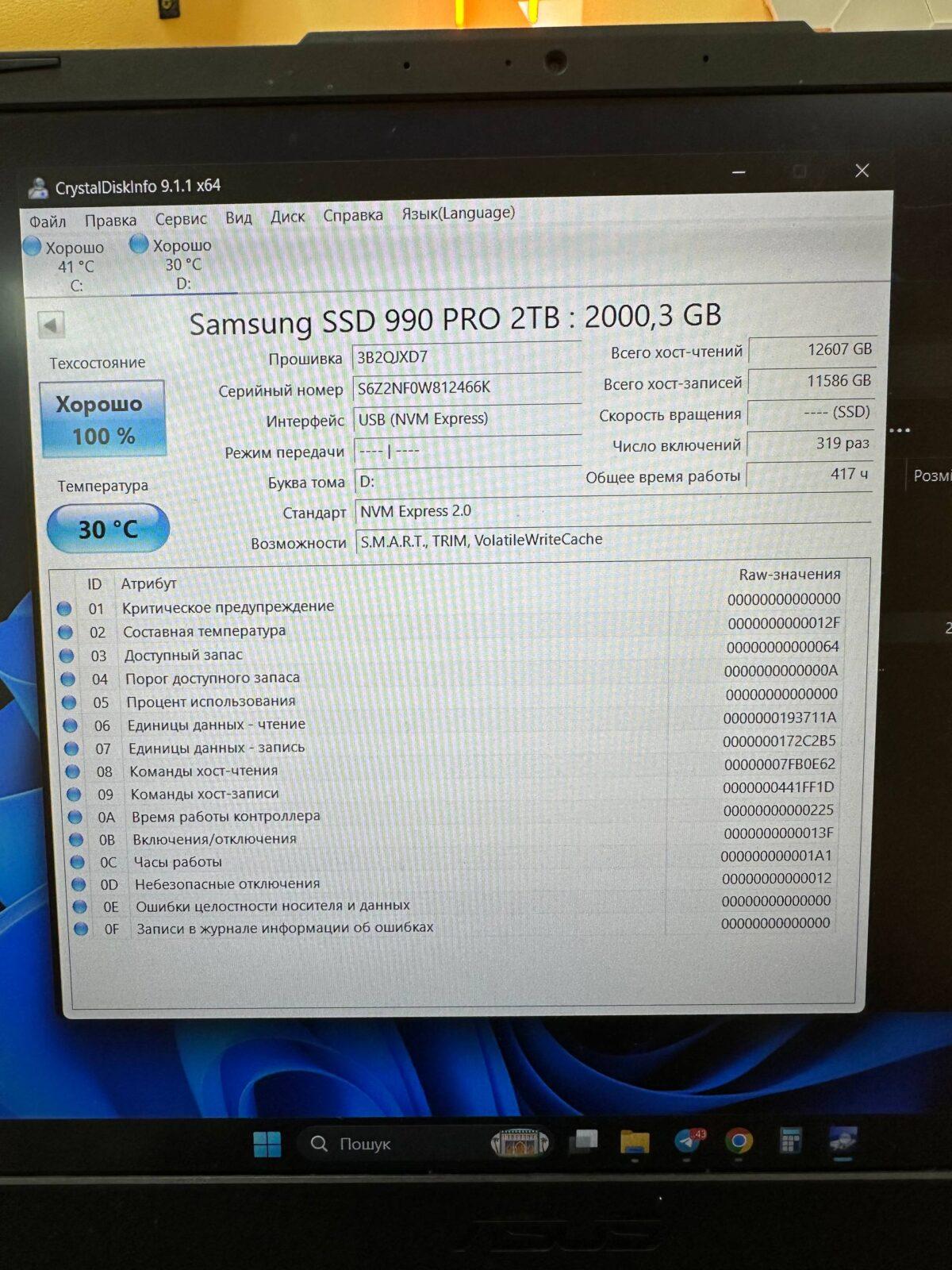Click the status dot for Часы работы
Screen dimensions: 952x1270
click(78, 862)
